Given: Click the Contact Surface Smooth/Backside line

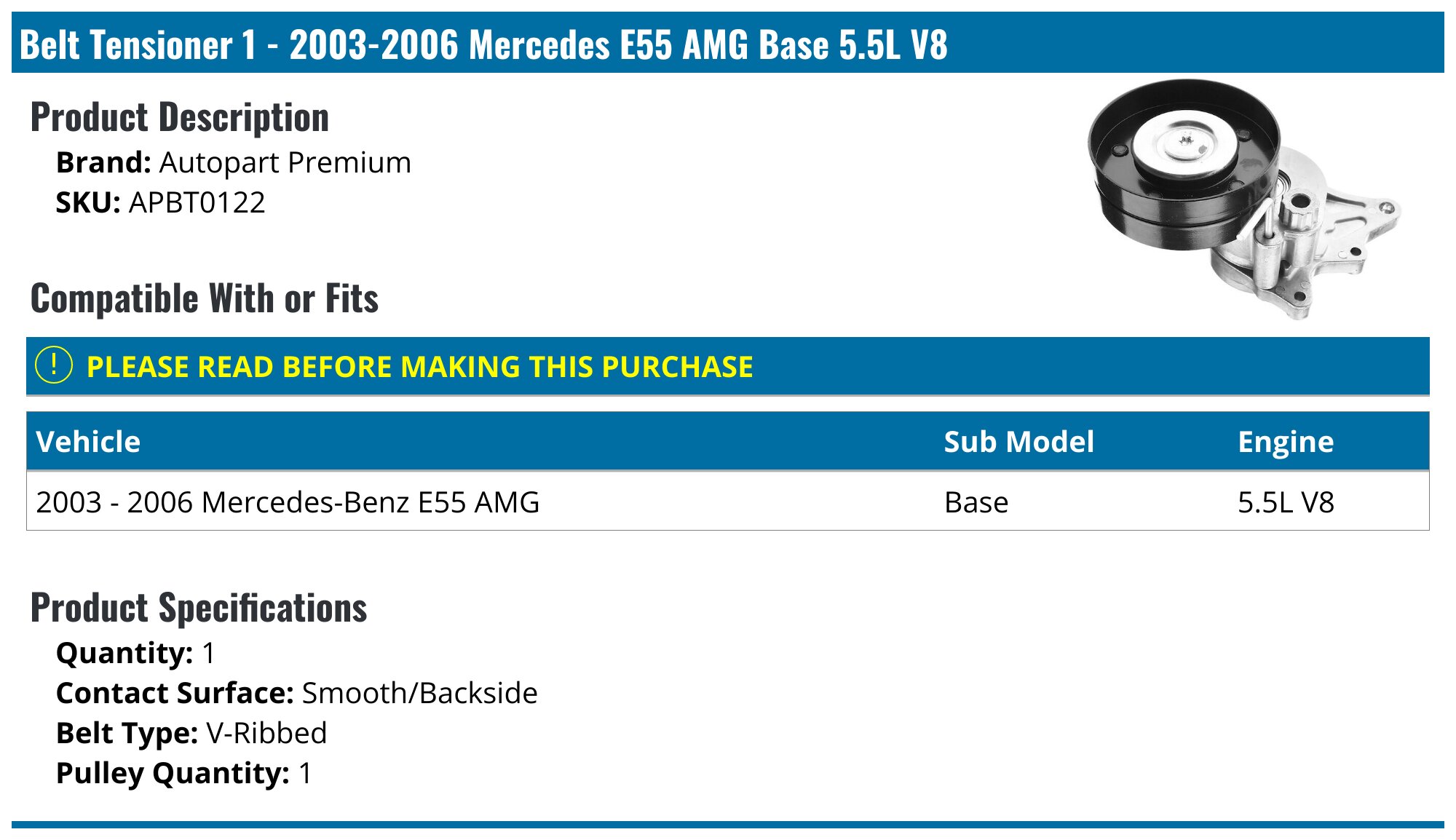Looking at the screenshot, I should point(297,693).
